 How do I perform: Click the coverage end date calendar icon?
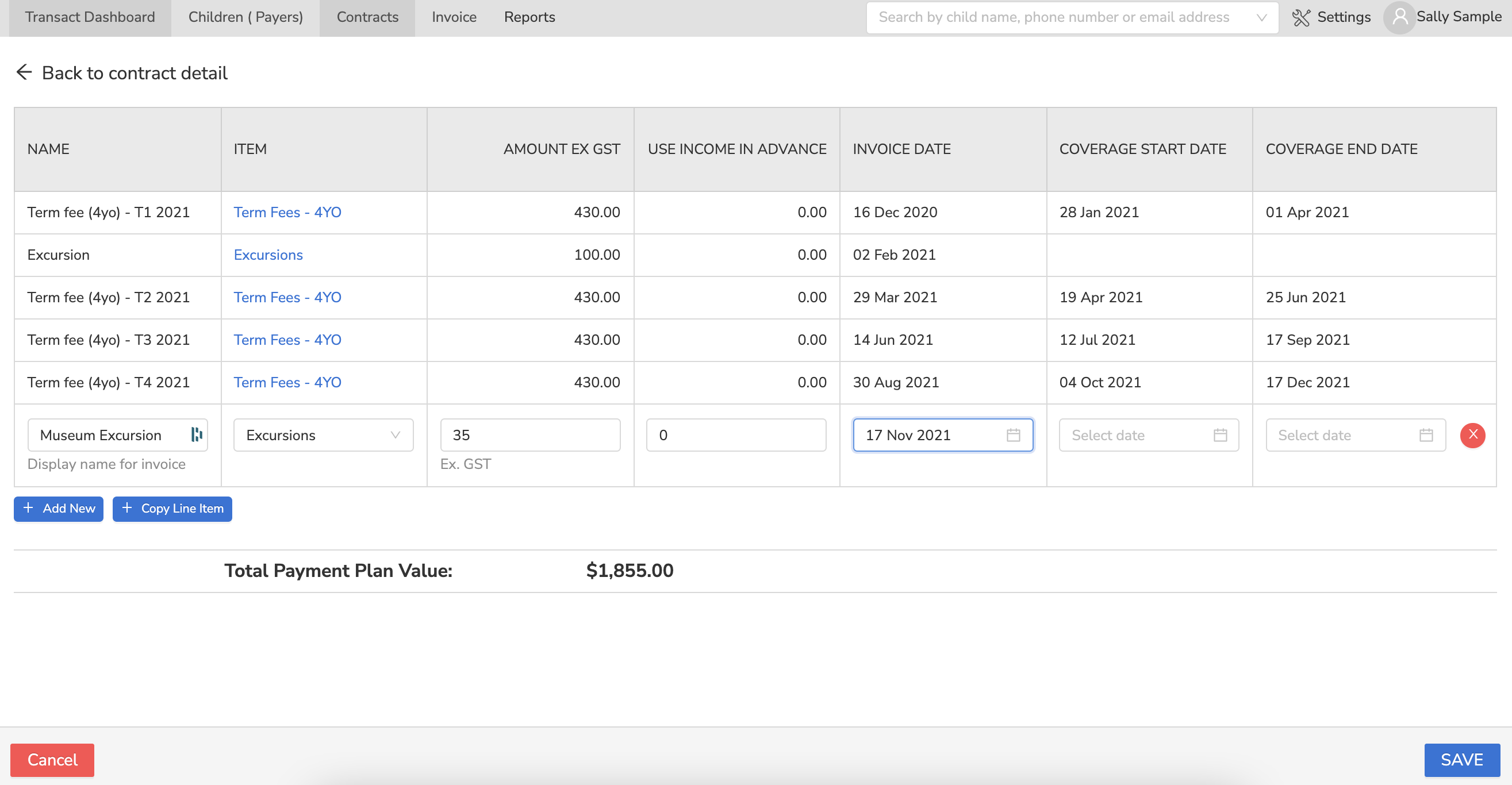(x=1426, y=435)
